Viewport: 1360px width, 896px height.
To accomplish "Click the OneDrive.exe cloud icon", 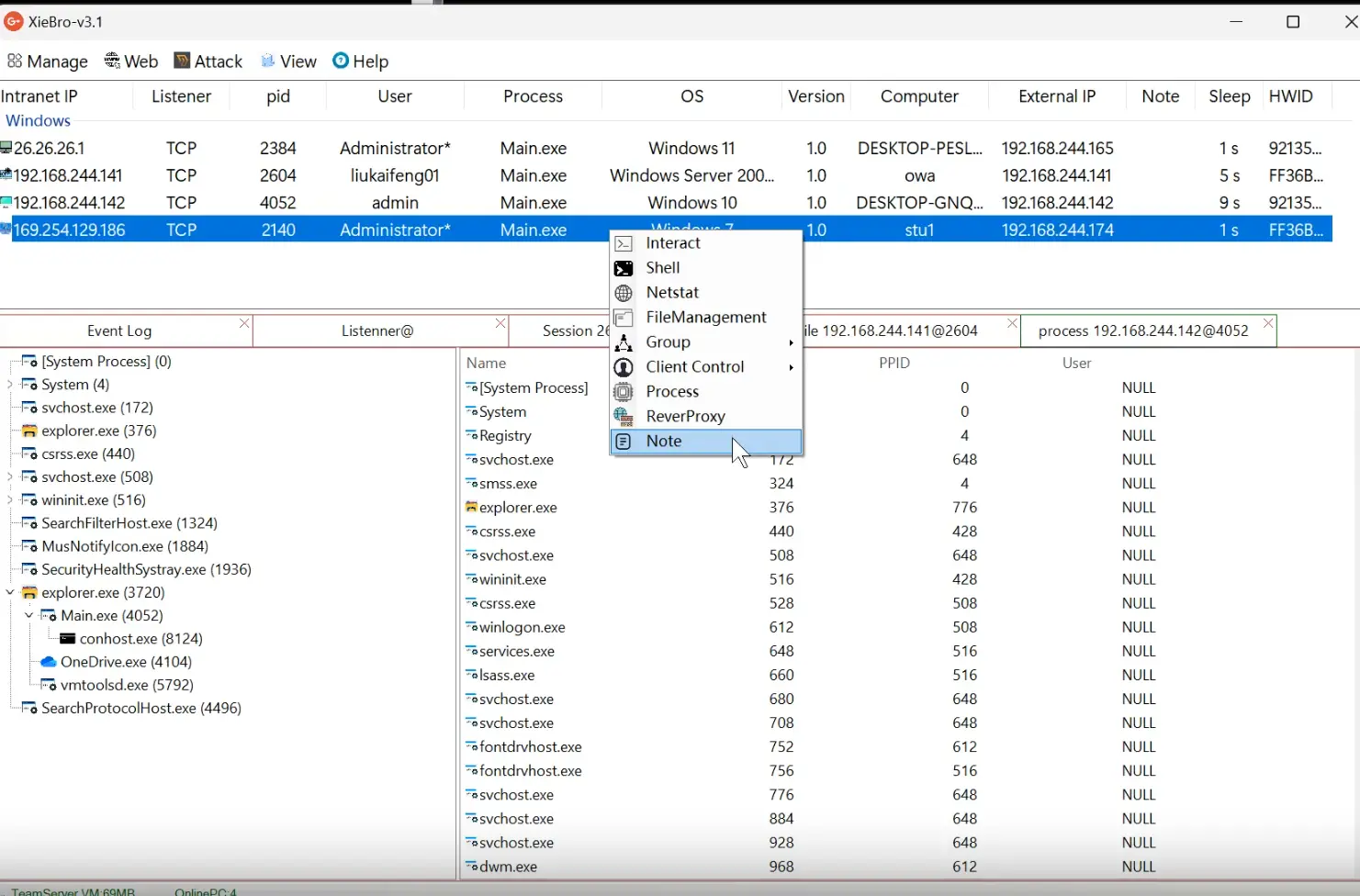I will point(49,662).
